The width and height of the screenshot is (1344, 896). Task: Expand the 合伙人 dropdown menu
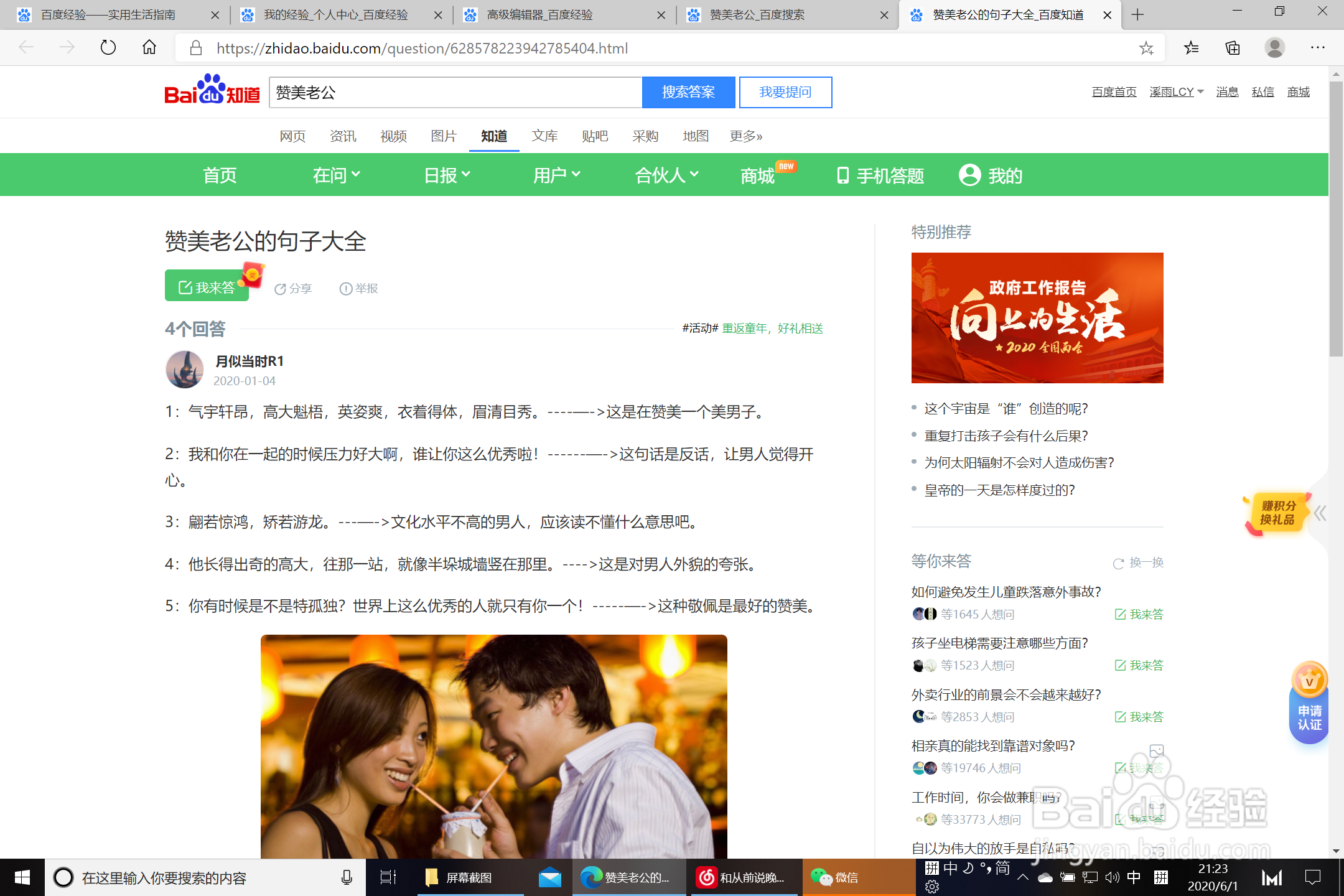point(666,175)
